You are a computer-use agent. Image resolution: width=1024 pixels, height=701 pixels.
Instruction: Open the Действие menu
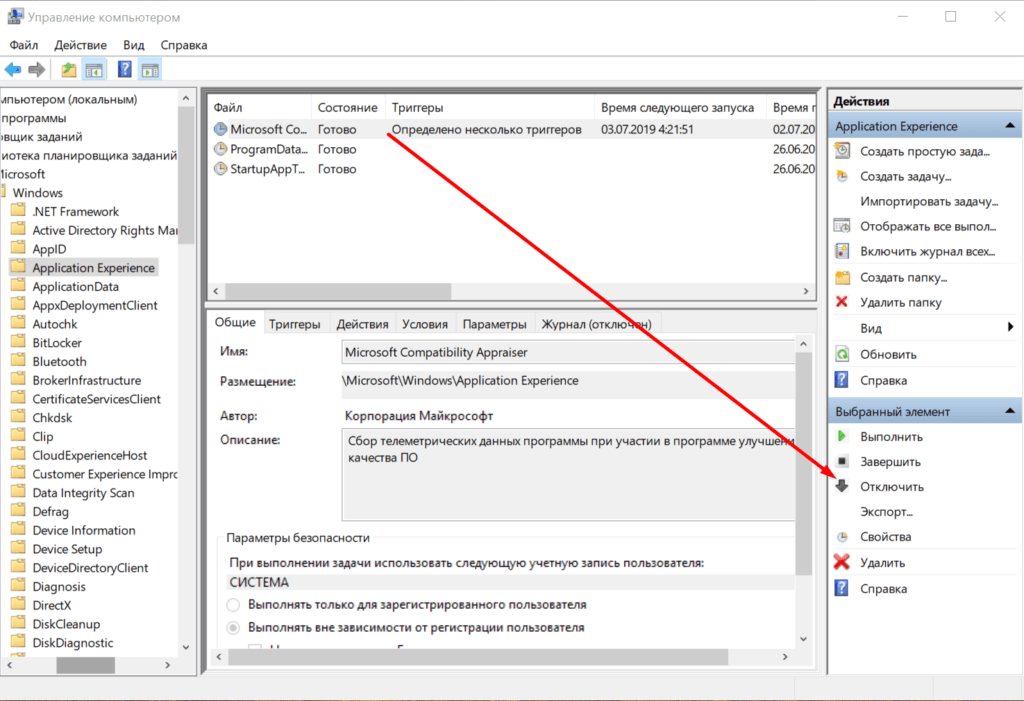click(x=80, y=45)
